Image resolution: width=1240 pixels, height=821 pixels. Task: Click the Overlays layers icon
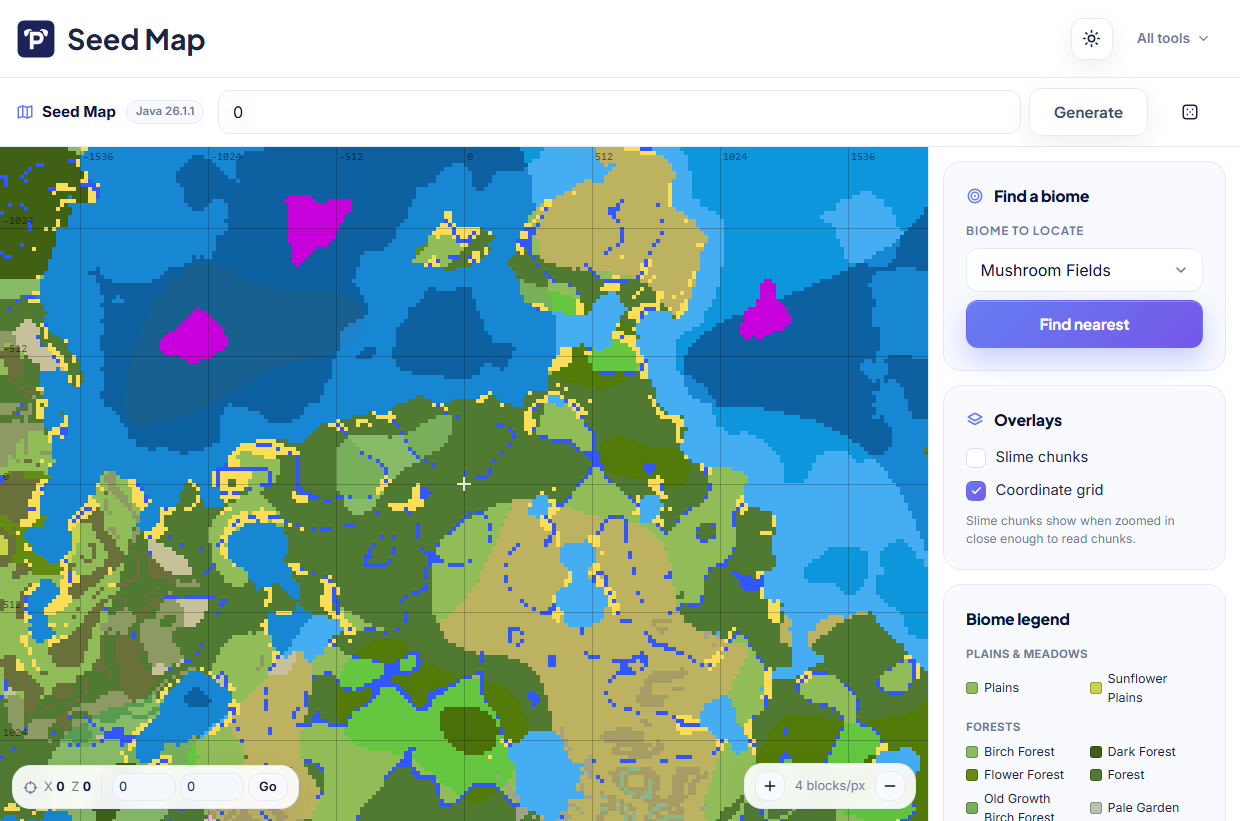(975, 420)
